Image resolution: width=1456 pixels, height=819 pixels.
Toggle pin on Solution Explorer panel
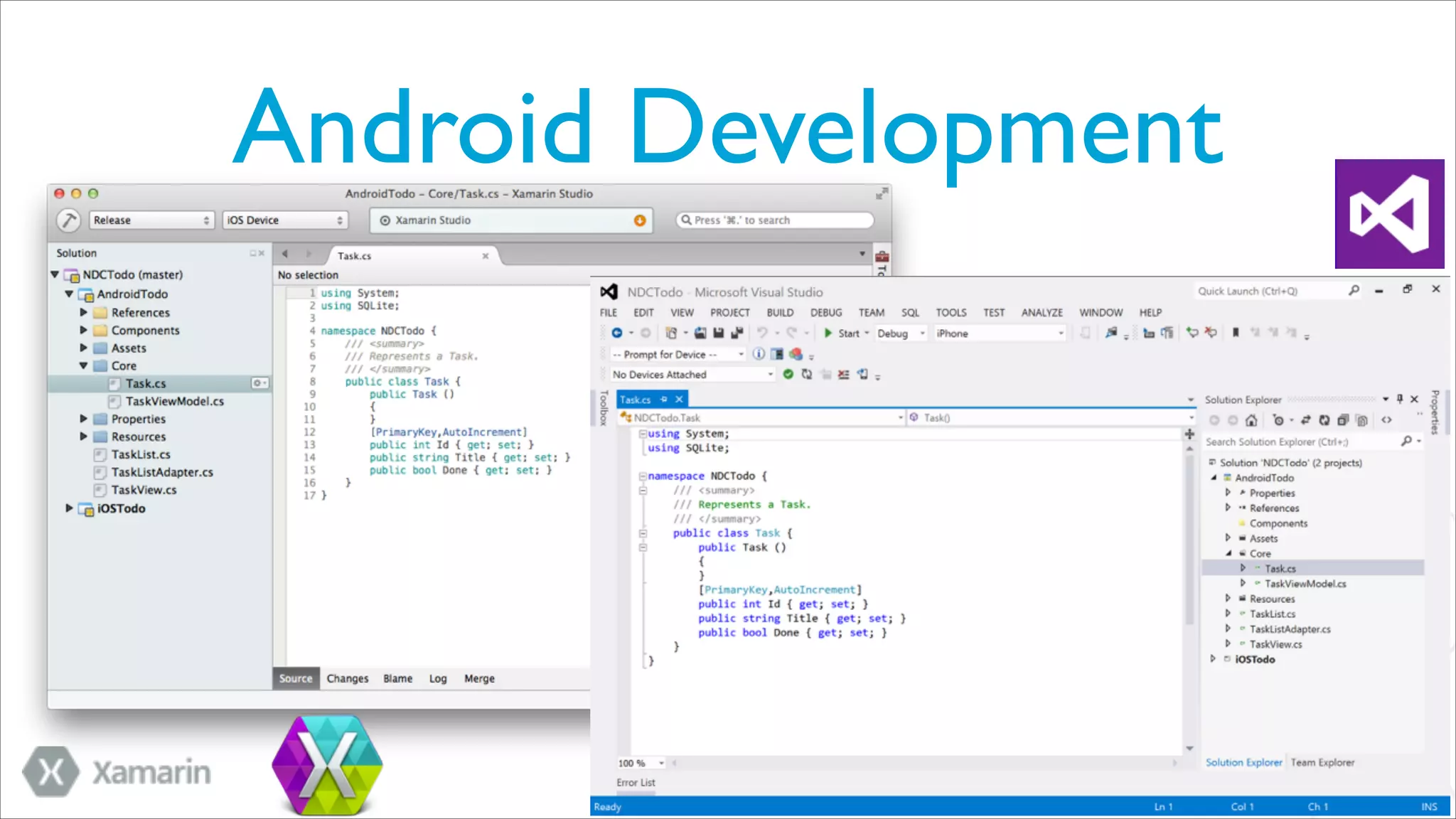pyautogui.click(x=1400, y=400)
